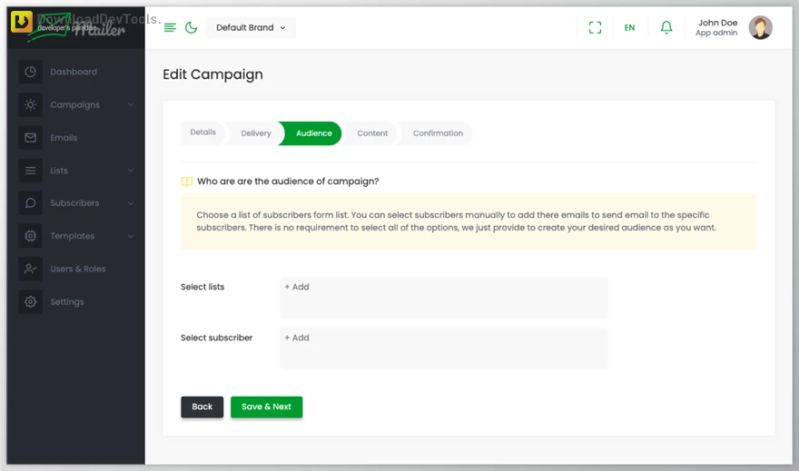
Task: Enter fullscreen mode via top bar icon
Action: click(595, 28)
